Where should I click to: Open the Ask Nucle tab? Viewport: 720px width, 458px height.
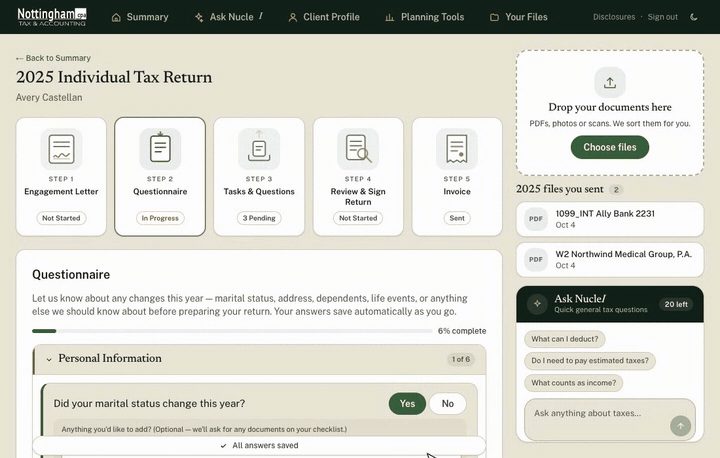(229, 17)
